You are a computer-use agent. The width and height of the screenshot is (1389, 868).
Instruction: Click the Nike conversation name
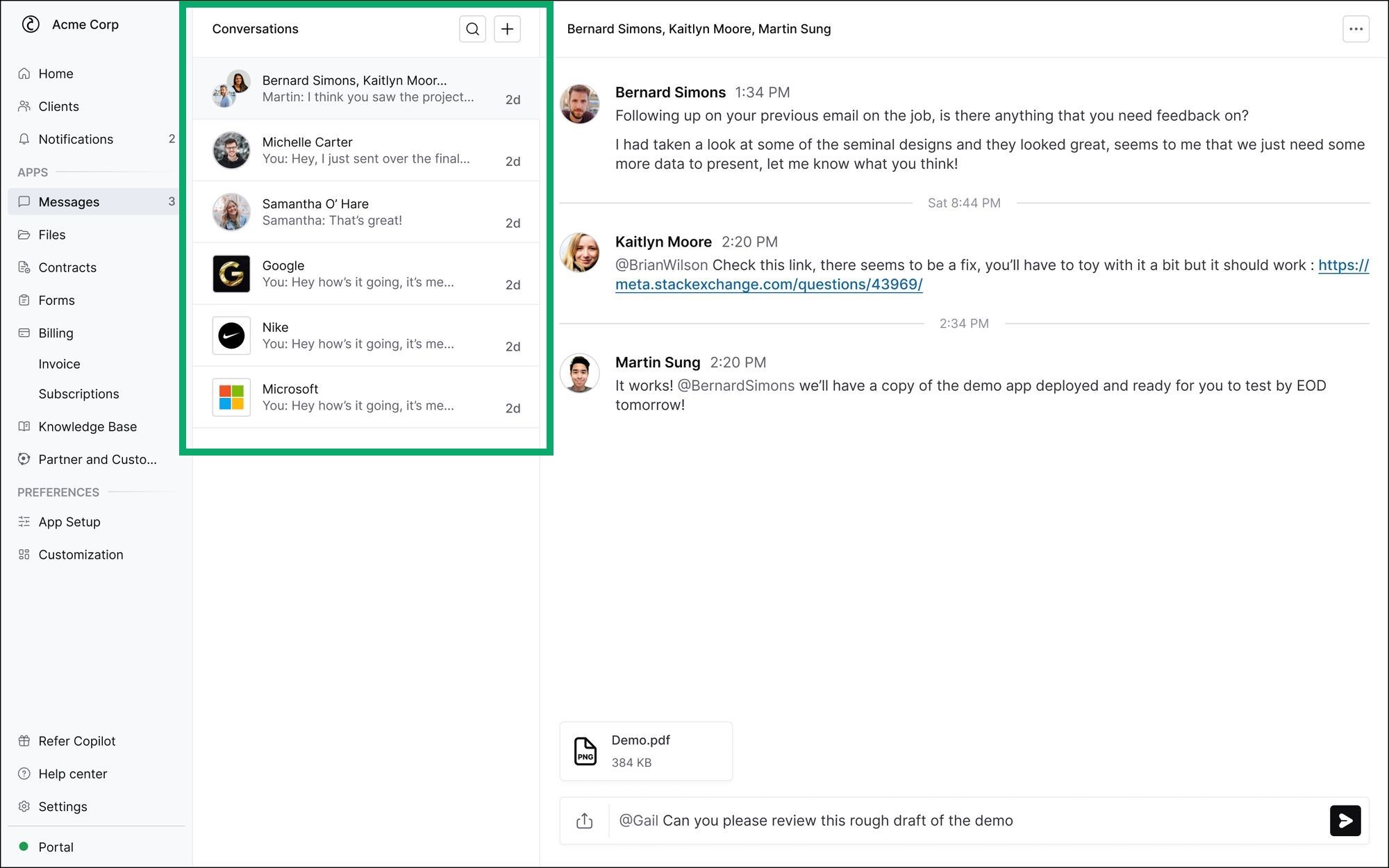pyautogui.click(x=275, y=328)
